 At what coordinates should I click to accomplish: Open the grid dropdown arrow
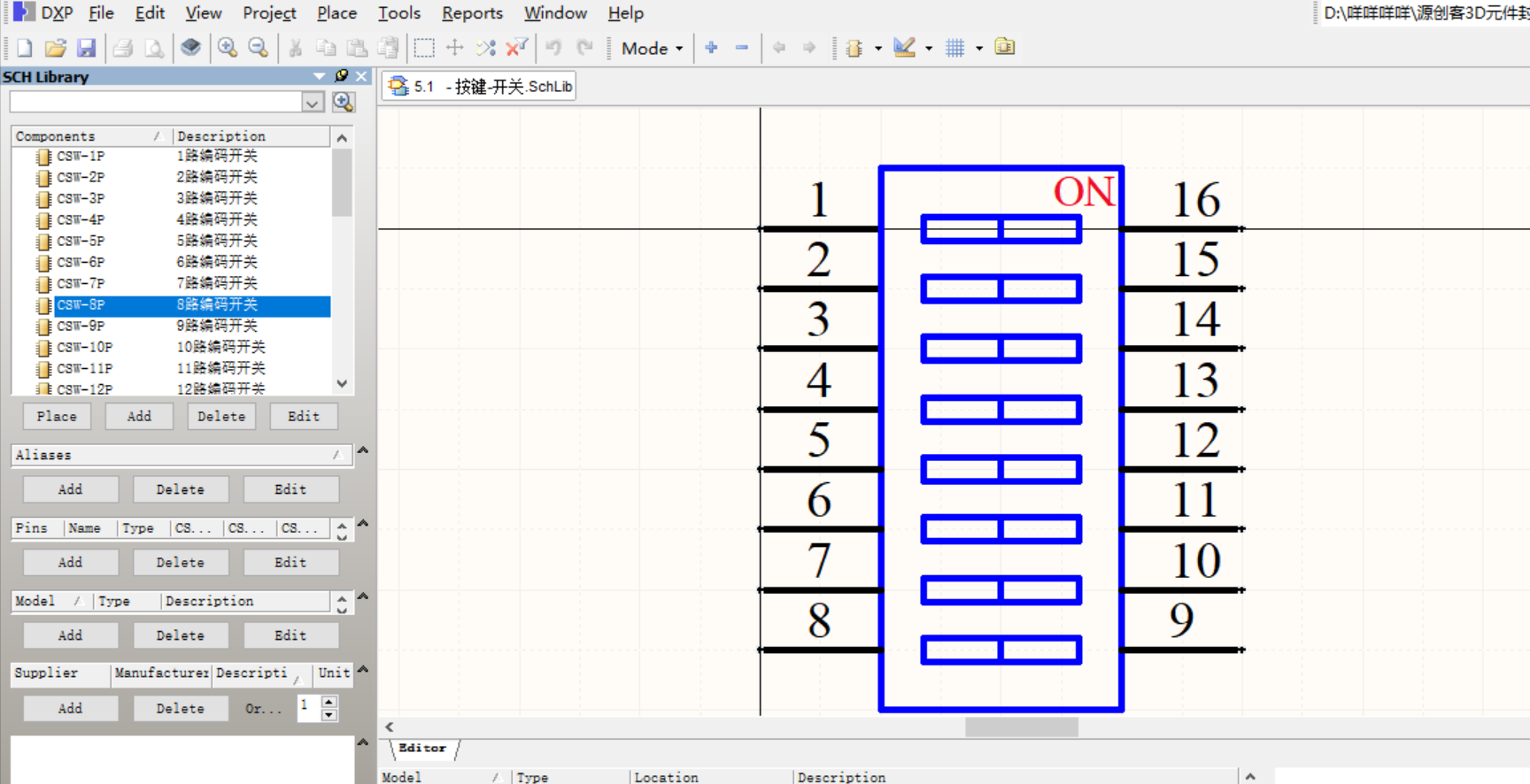tap(979, 49)
